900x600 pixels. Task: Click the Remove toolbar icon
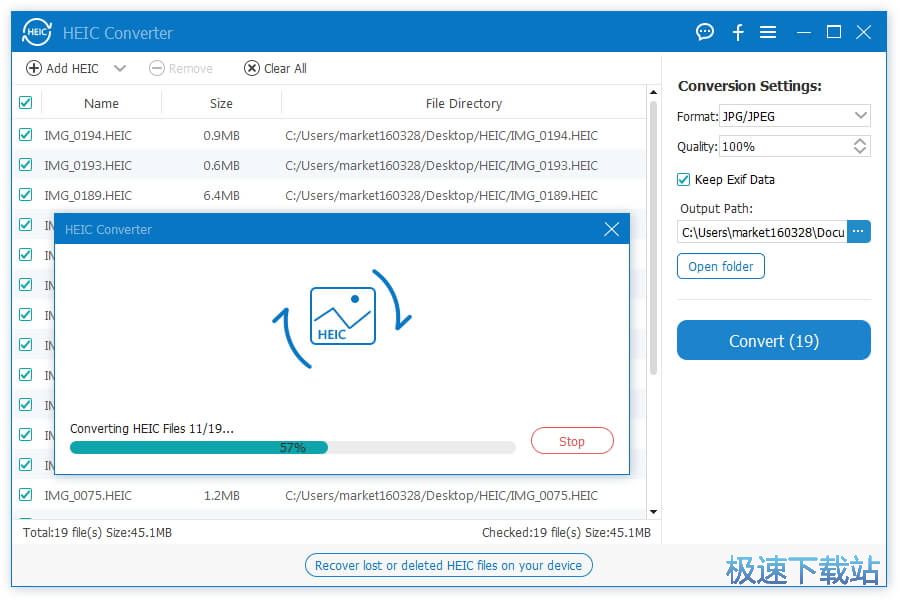pos(156,68)
